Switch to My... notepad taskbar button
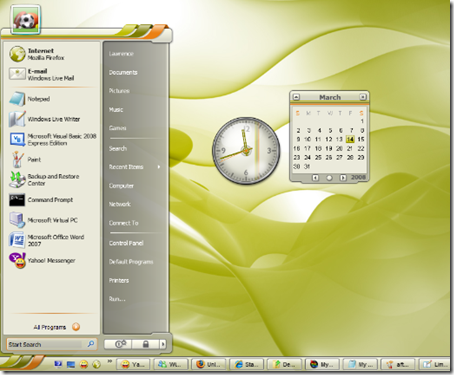The width and height of the screenshot is (454, 375). pos(360,364)
